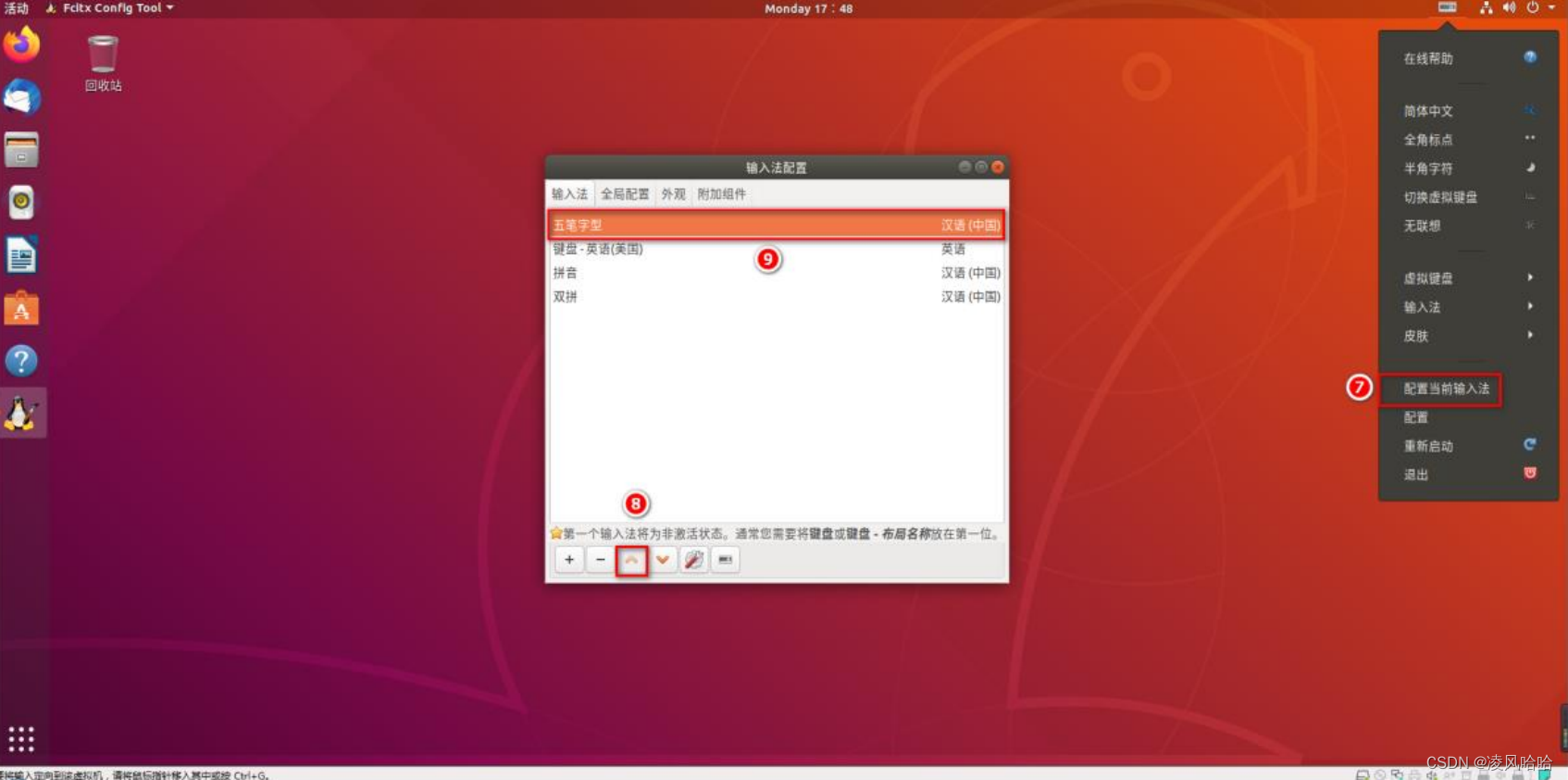Choose 重新启动 in the tray menu

(1468, 446)
